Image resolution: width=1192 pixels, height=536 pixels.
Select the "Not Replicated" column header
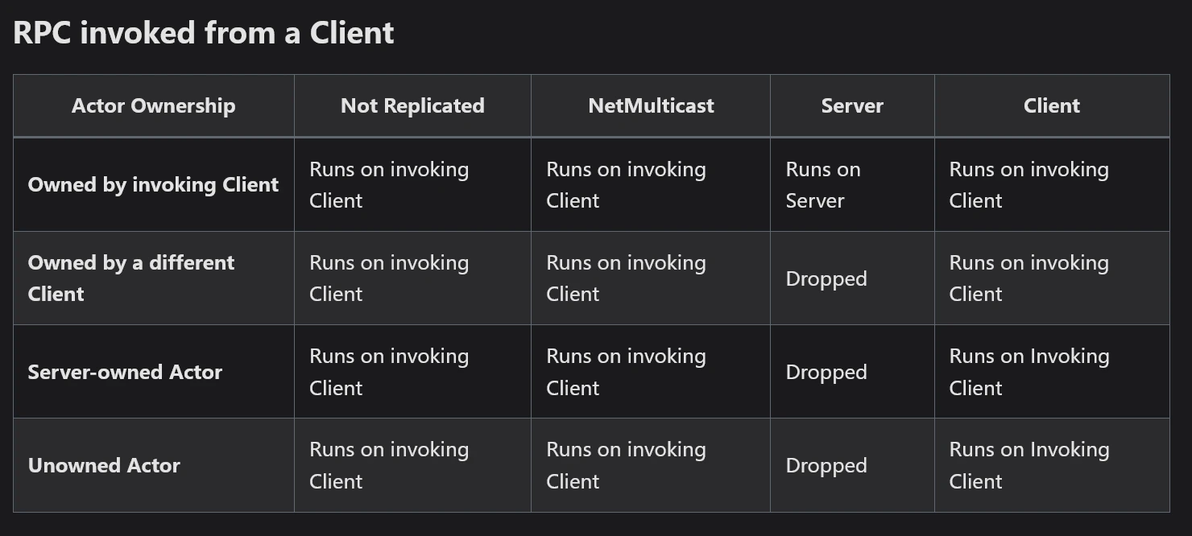tap(412, 106)
